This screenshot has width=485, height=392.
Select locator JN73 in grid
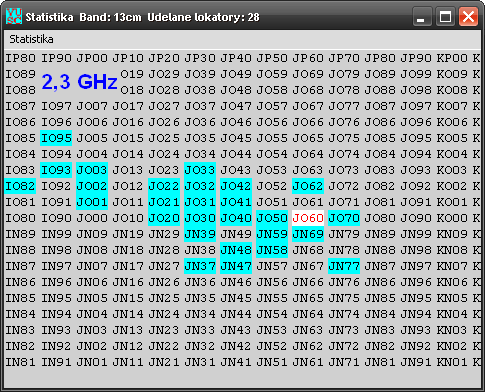pos(344,330)
